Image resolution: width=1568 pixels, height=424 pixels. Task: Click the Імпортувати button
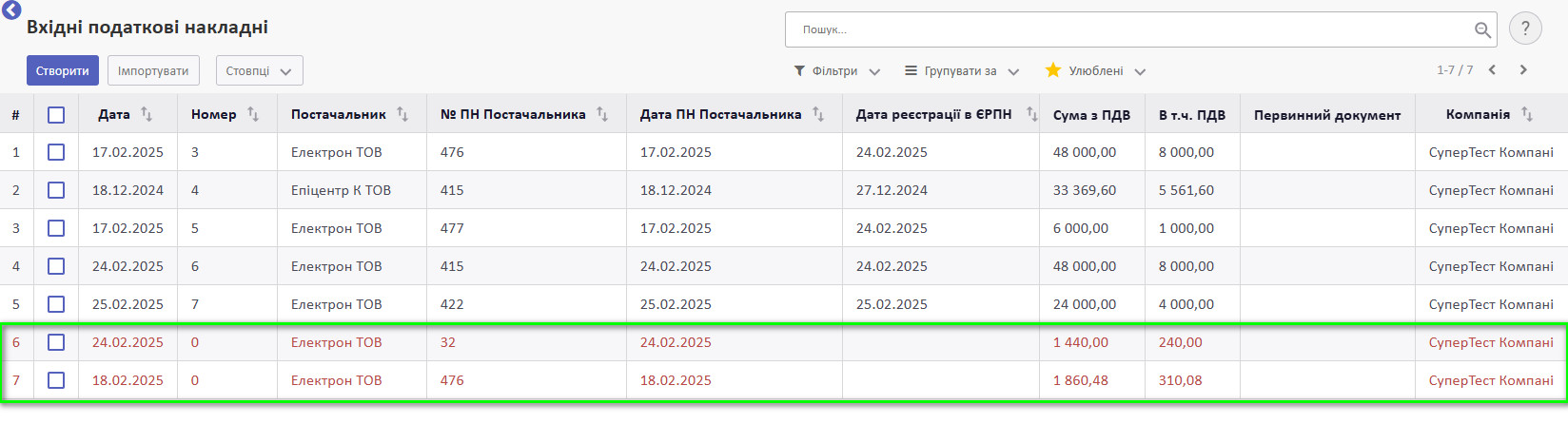[x=153, y=70]
